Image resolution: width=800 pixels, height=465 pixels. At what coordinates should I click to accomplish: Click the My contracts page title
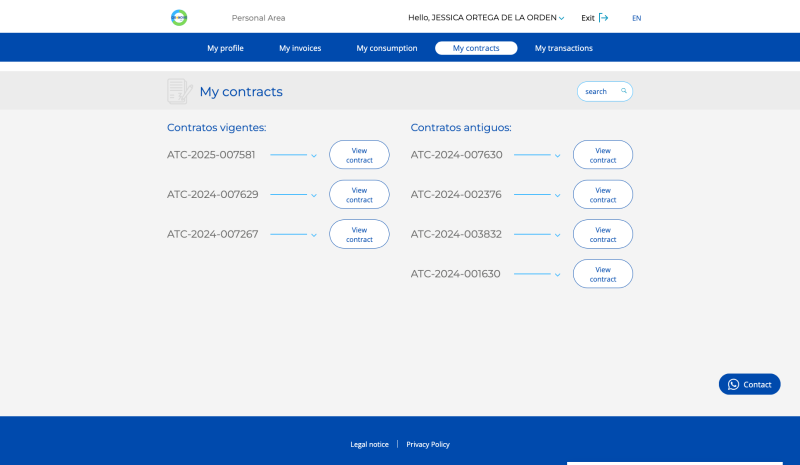coord(241,92)
